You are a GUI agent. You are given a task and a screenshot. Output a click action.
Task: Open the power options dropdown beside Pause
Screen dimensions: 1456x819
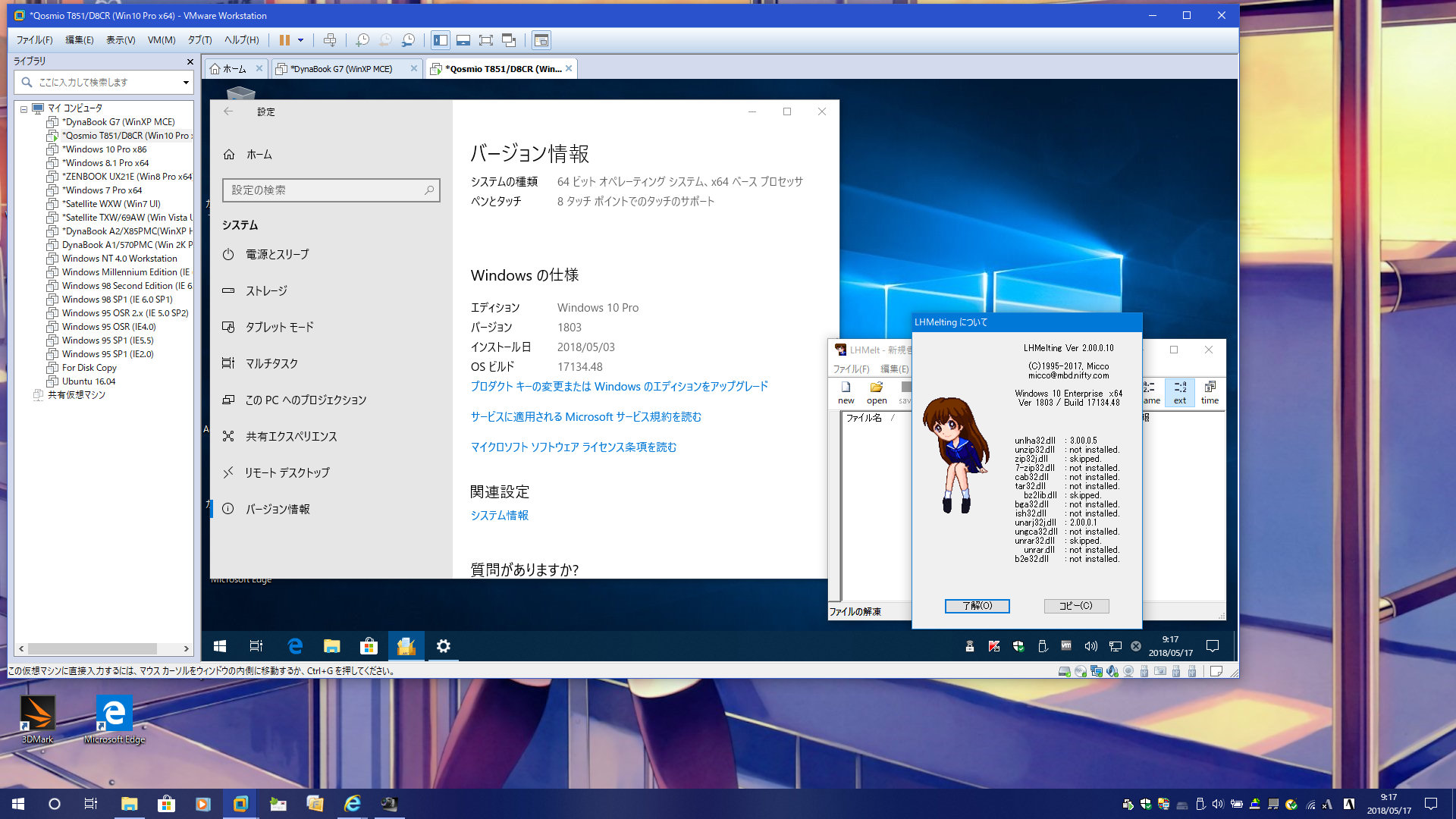point(301,40)
